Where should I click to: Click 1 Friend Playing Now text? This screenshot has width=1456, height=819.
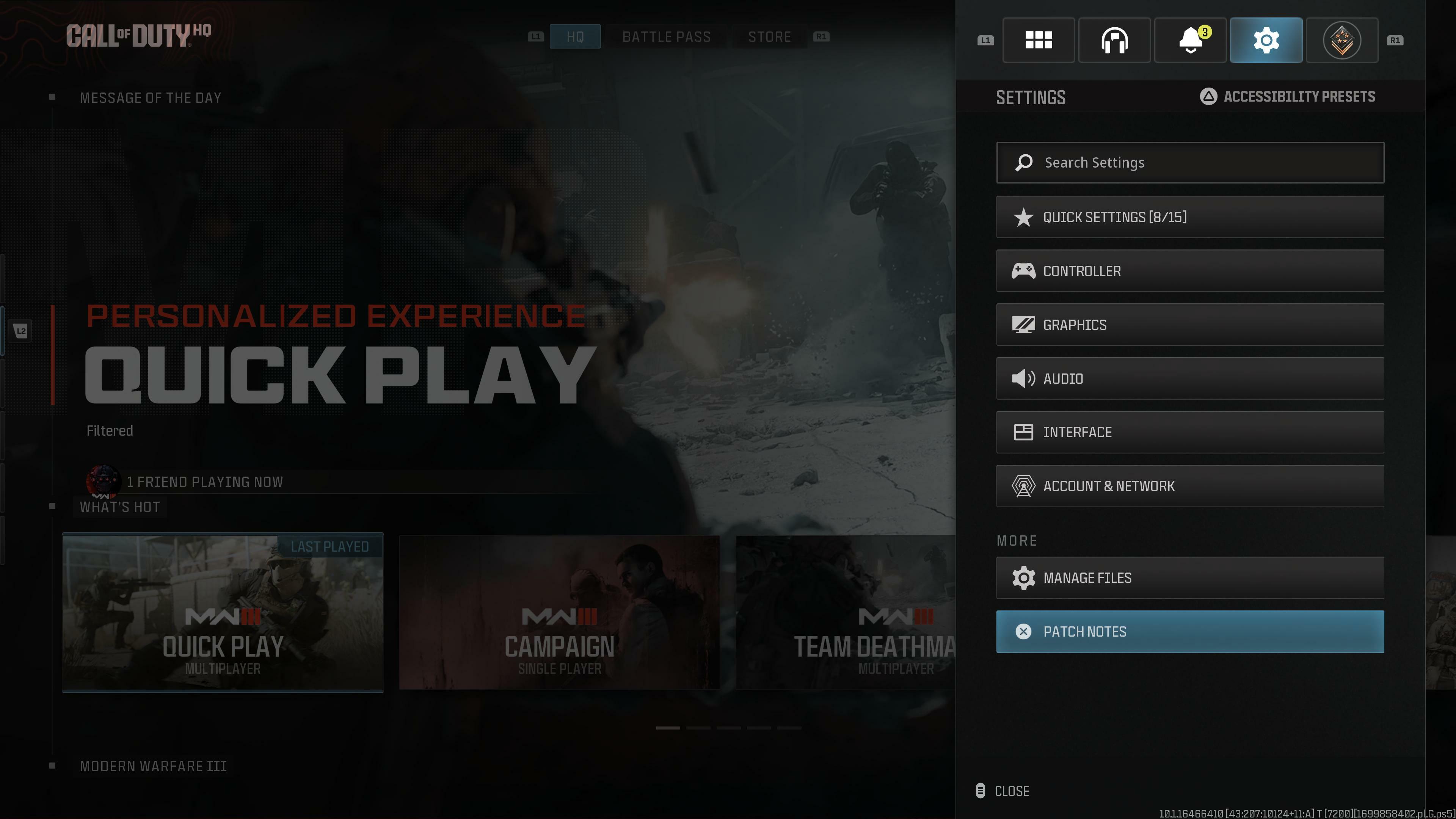(205, 482)
